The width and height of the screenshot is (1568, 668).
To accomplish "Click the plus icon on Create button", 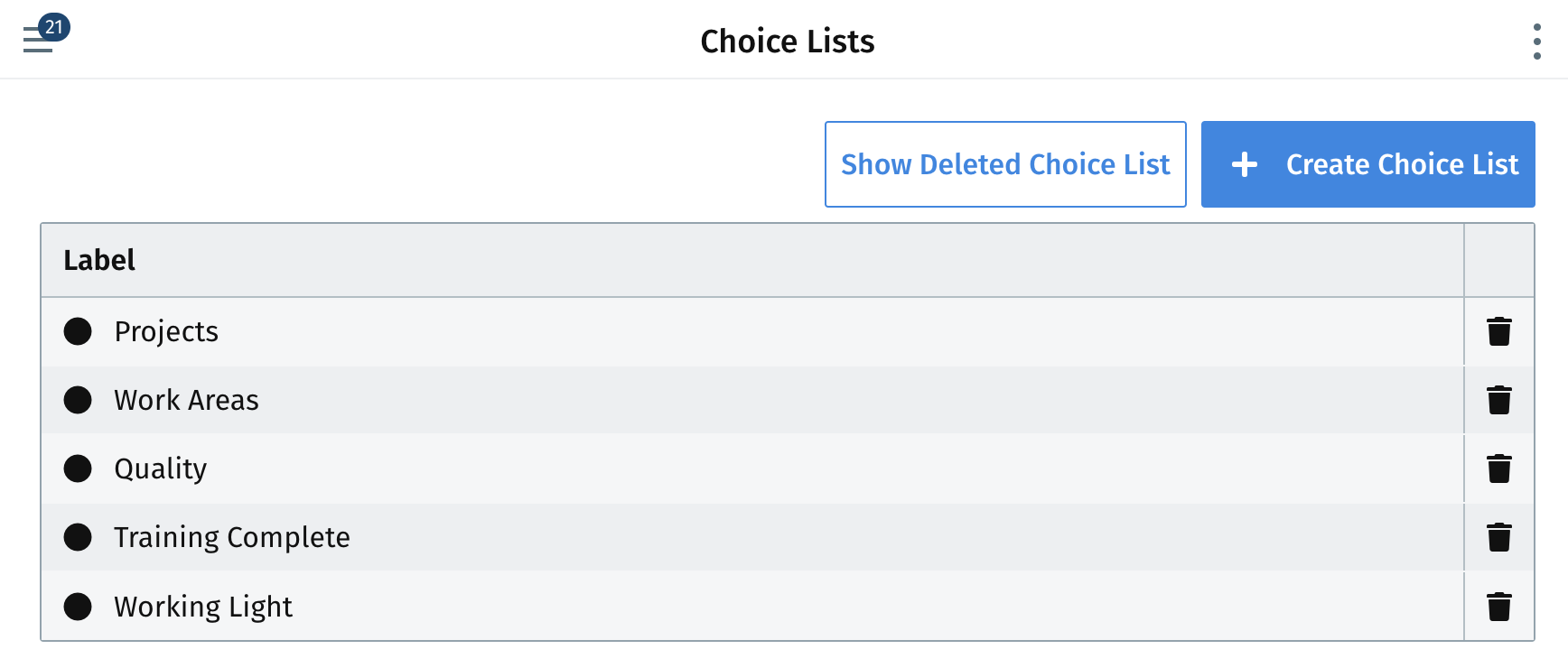I will click(x=1245, y=164).
